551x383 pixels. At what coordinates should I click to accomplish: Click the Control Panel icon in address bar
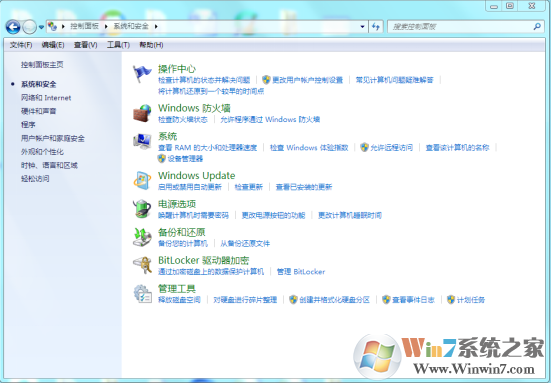click(x=52, y=26)
